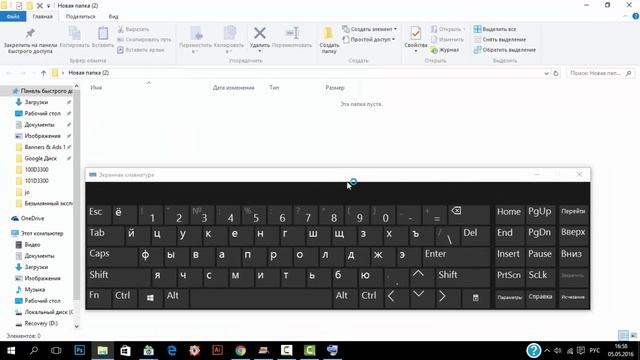Switch to the Home (Главная) tab

pos(42,16)
